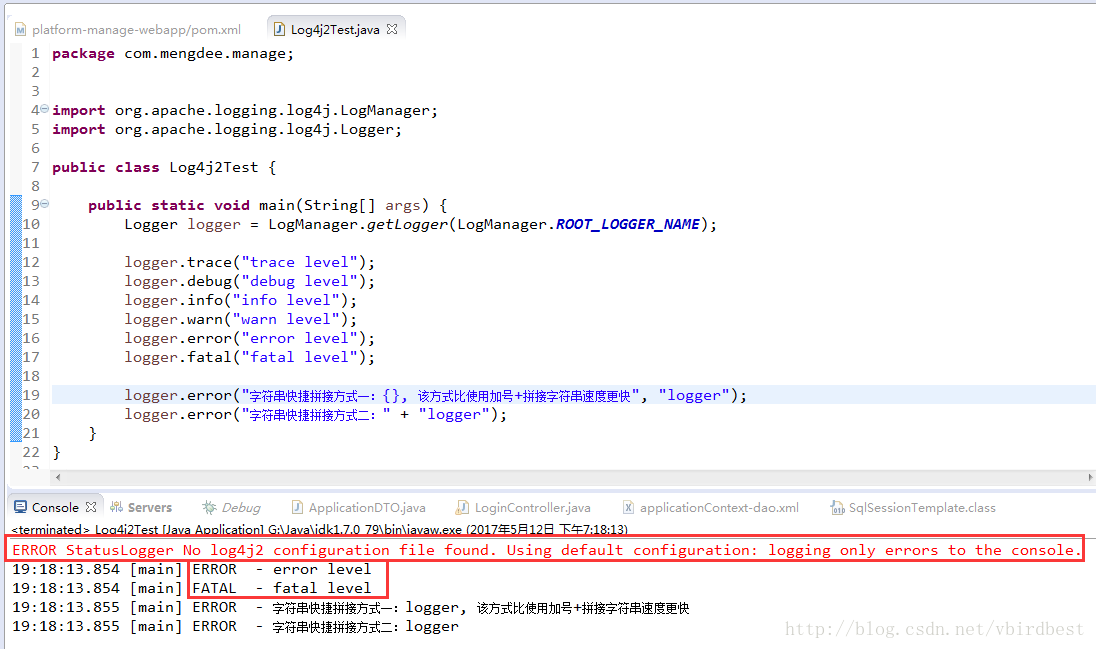The width and height of the screenshot is (1096, 649).
Task: Click the 拼接方式一 console output line
Action: click(x=350, y=607)
